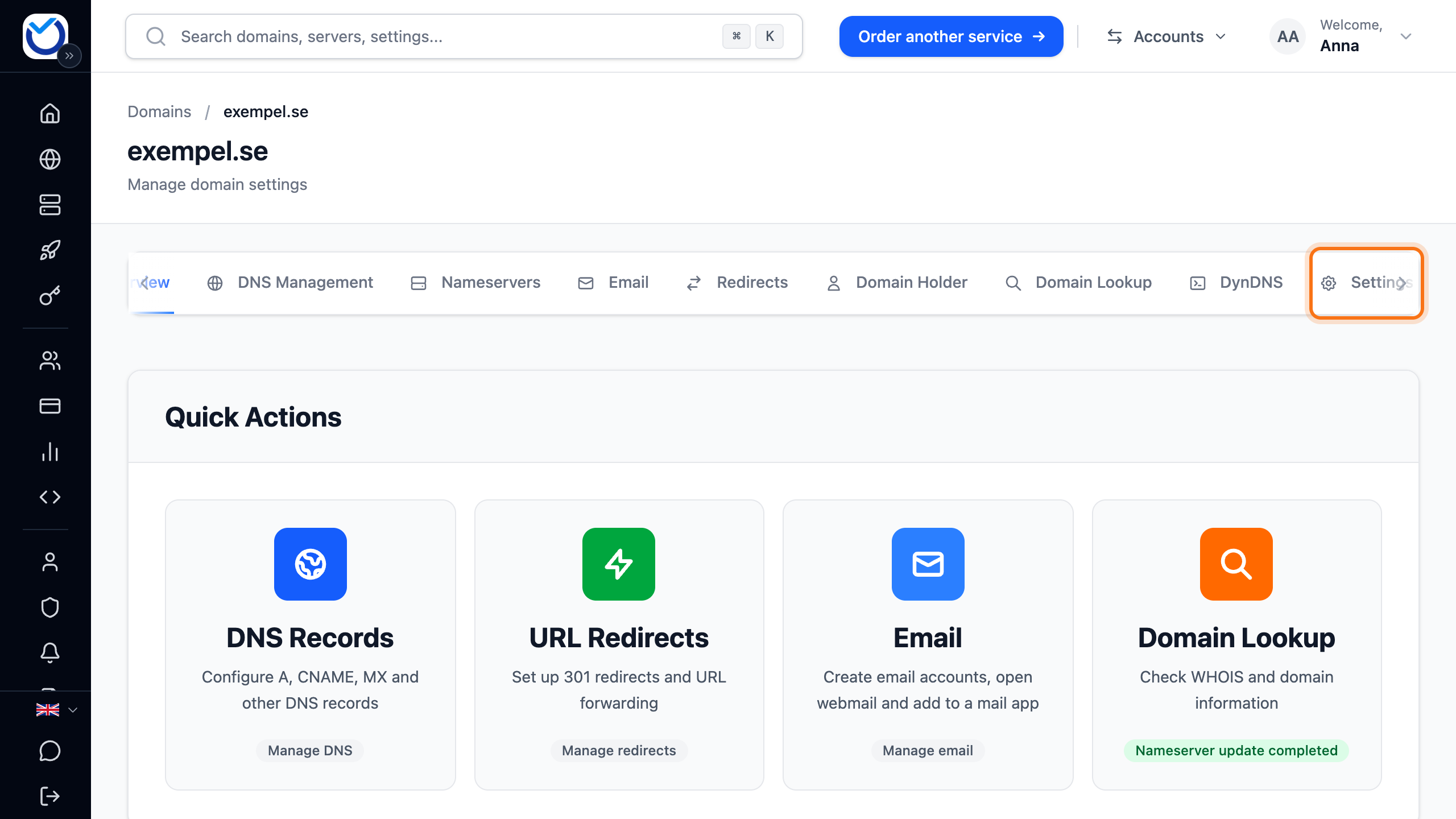Click Order another service button

952,36
